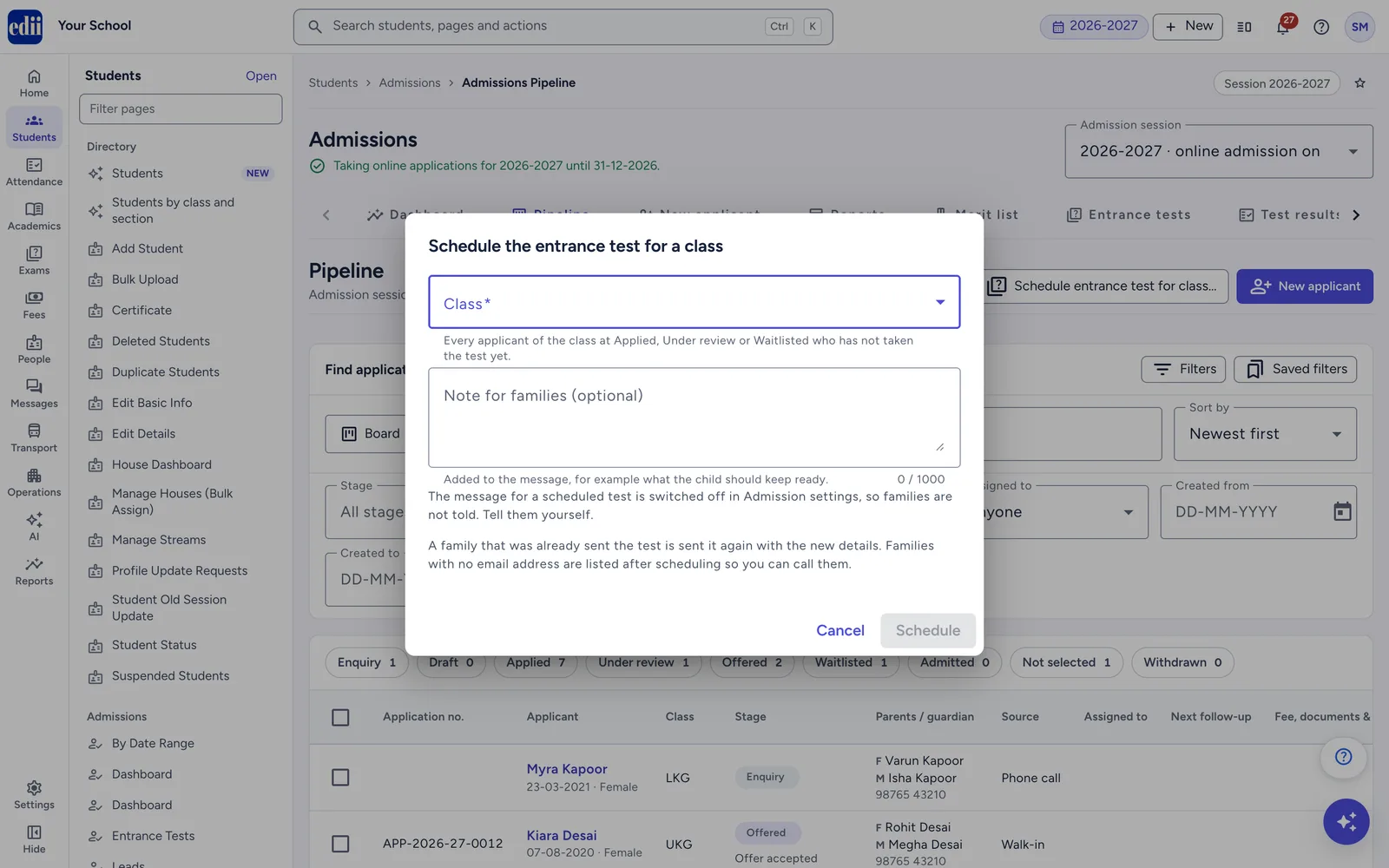
Task: Click the calendar icon in Created from field
Action: pyautogui.click(x=1342, y=511)
